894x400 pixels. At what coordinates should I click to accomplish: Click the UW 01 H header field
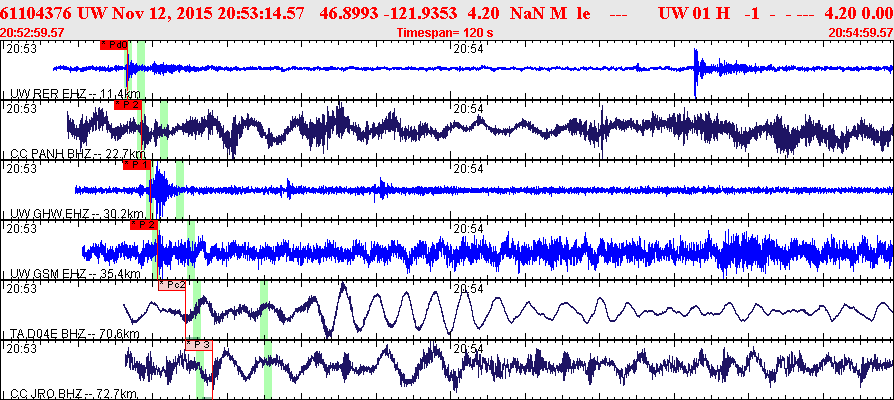694,13
